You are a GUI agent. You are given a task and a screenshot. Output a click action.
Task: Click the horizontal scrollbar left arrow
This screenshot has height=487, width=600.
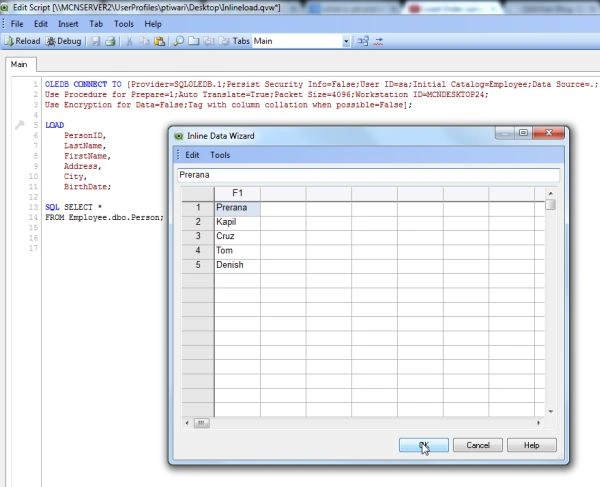click(187, 423)
